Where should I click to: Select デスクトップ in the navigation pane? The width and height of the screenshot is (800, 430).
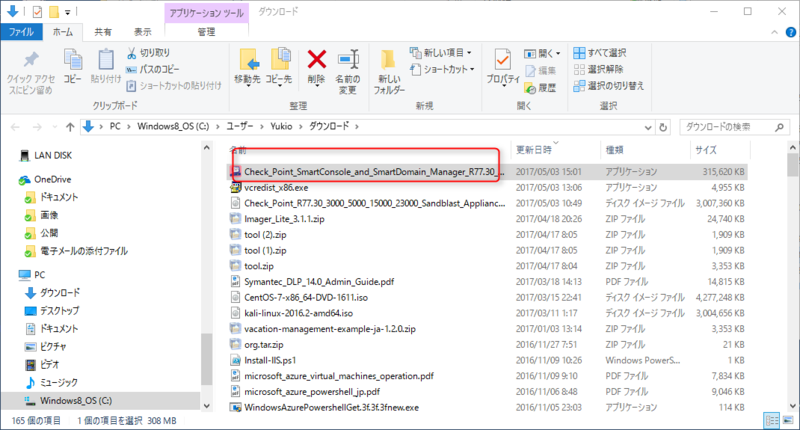coord(60,311)
